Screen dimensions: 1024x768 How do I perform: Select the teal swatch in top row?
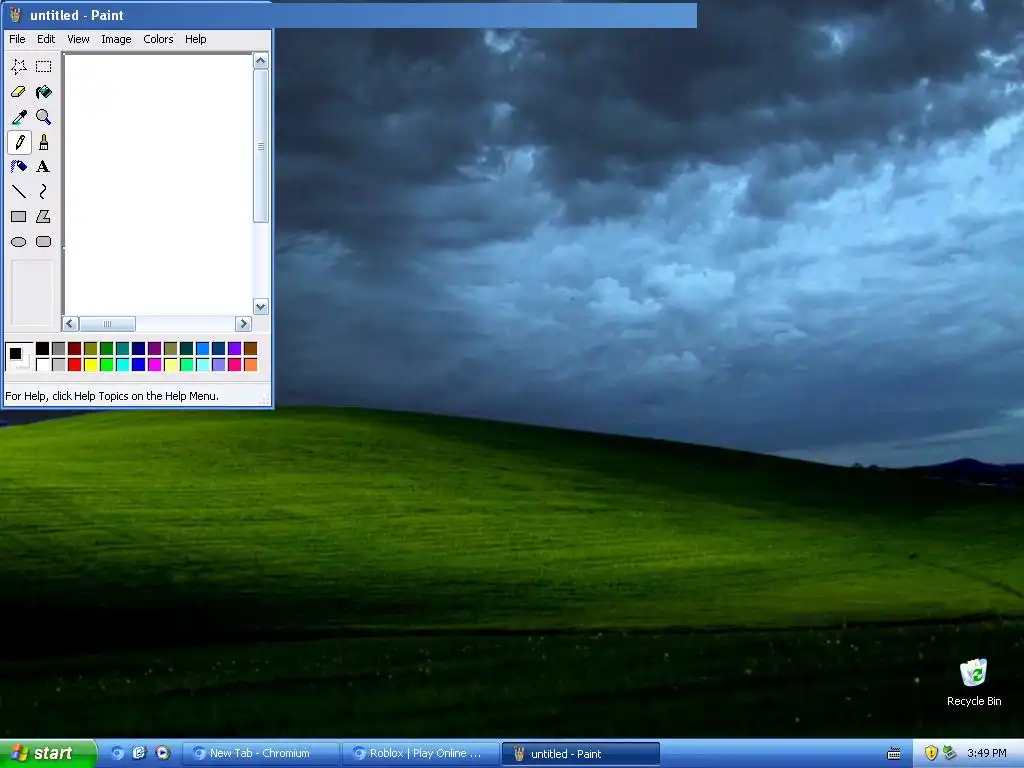pyautogui.click(x=122, y=348)
